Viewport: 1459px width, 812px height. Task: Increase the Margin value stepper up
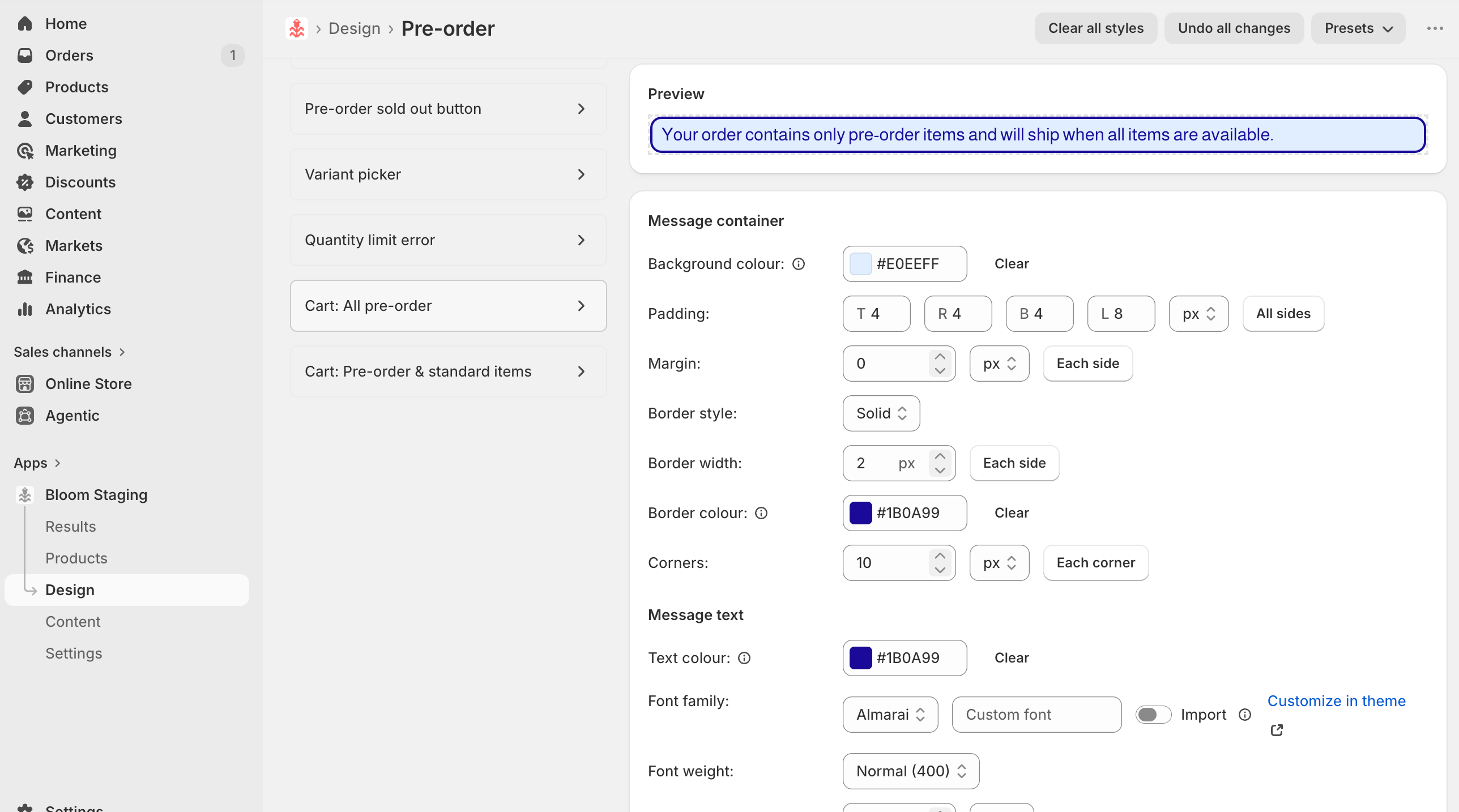[x=940, y=356]
